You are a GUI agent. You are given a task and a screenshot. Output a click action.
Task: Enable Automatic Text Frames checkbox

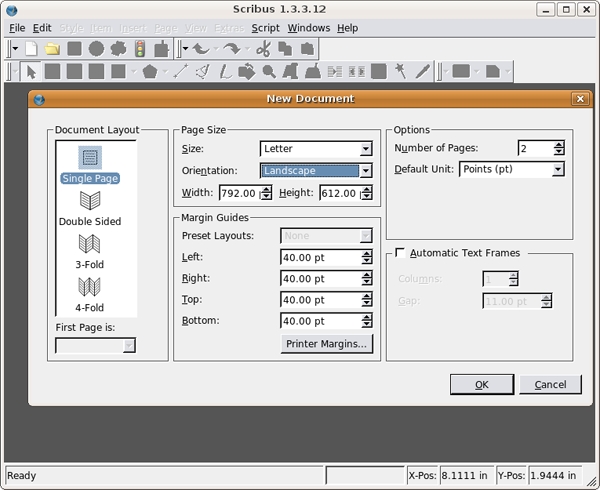(x=401, y=253)
